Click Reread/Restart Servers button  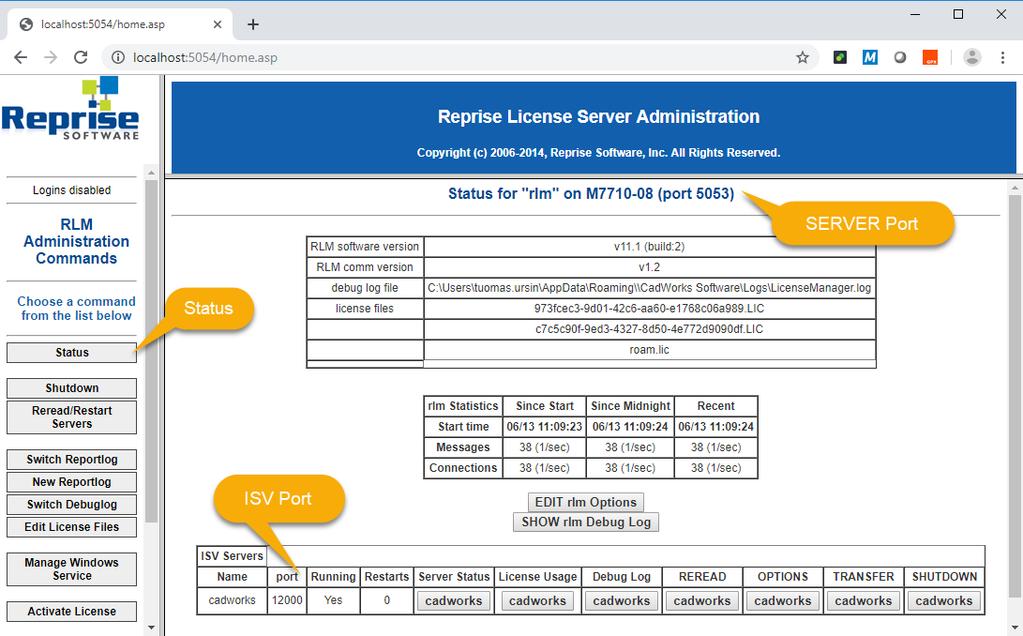72,417
